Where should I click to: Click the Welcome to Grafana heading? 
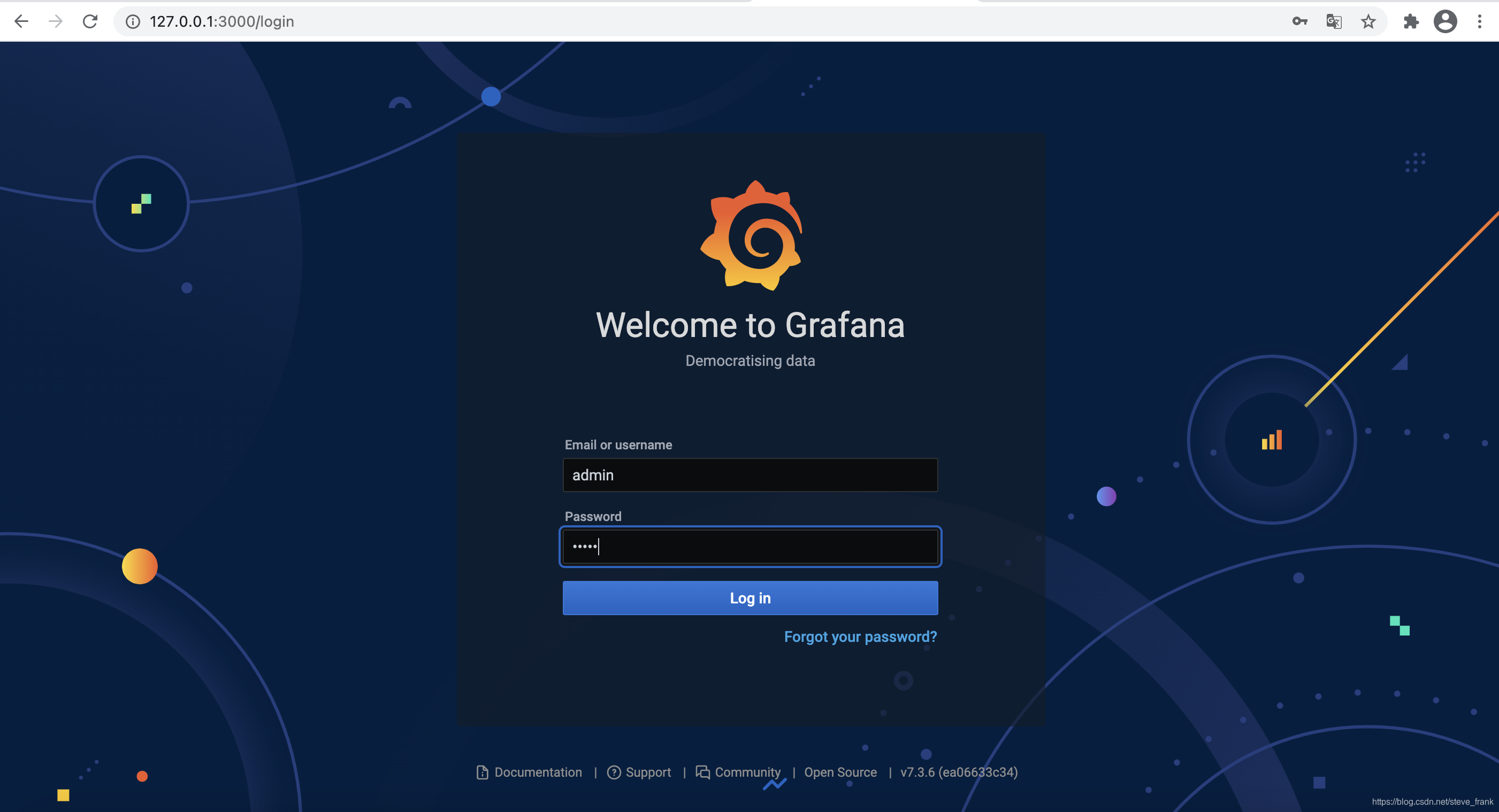[750, 325]
